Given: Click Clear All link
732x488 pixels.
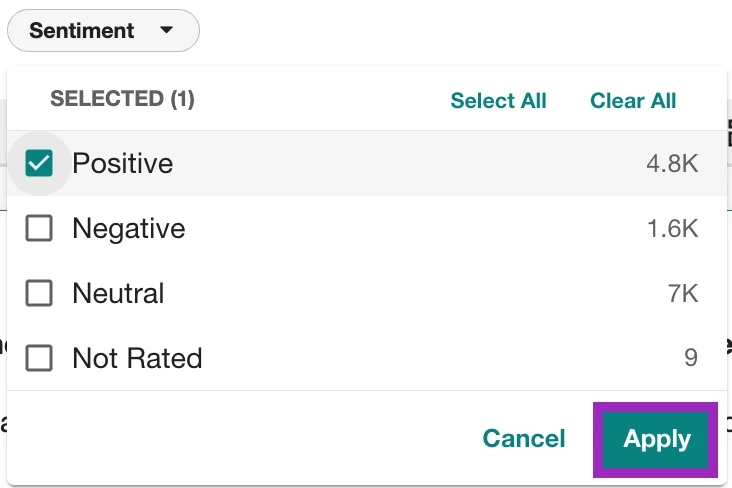Looking at the screenshot, I should coord(633,101).
